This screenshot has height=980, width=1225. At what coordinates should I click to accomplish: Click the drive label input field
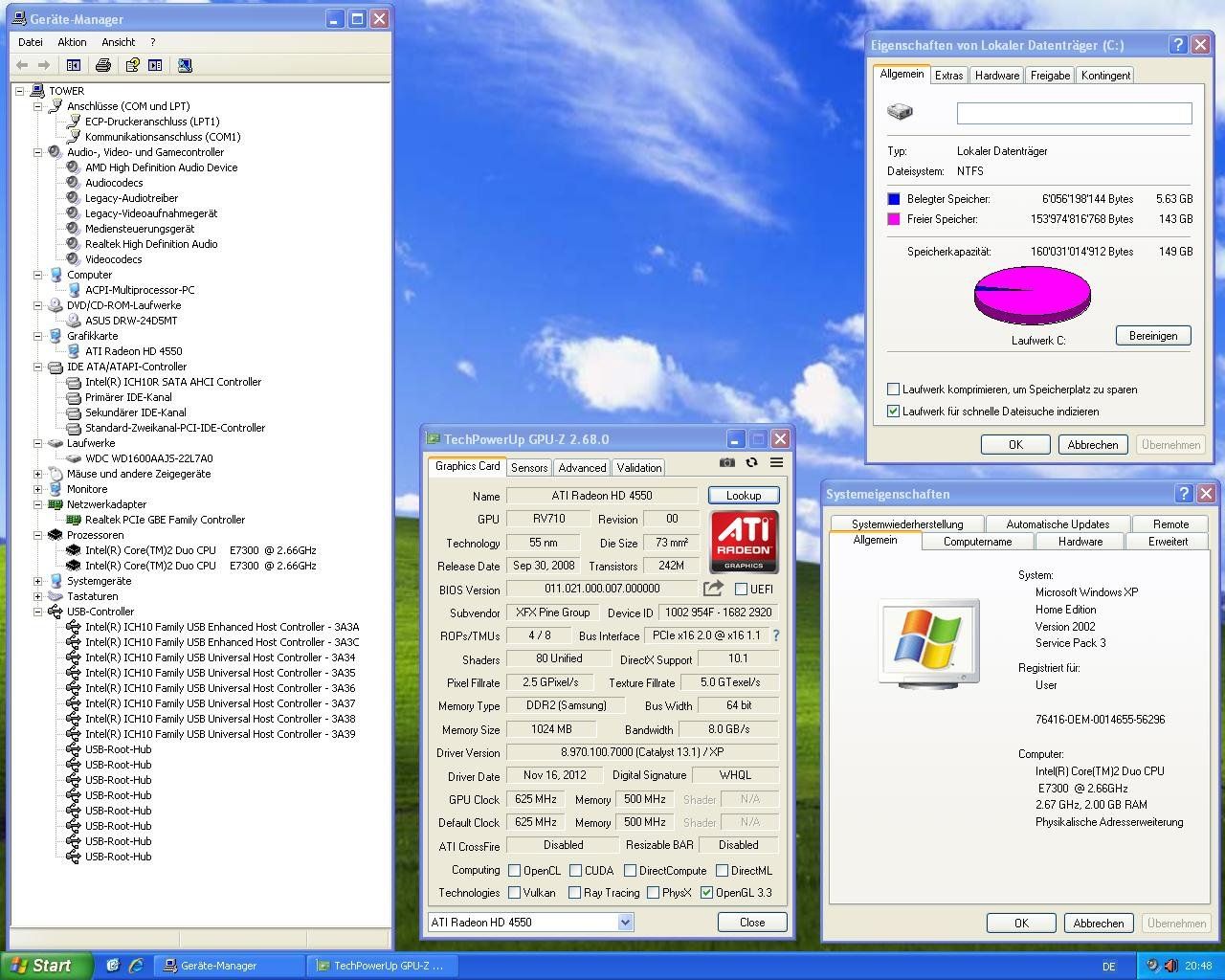click(1075, 113)
